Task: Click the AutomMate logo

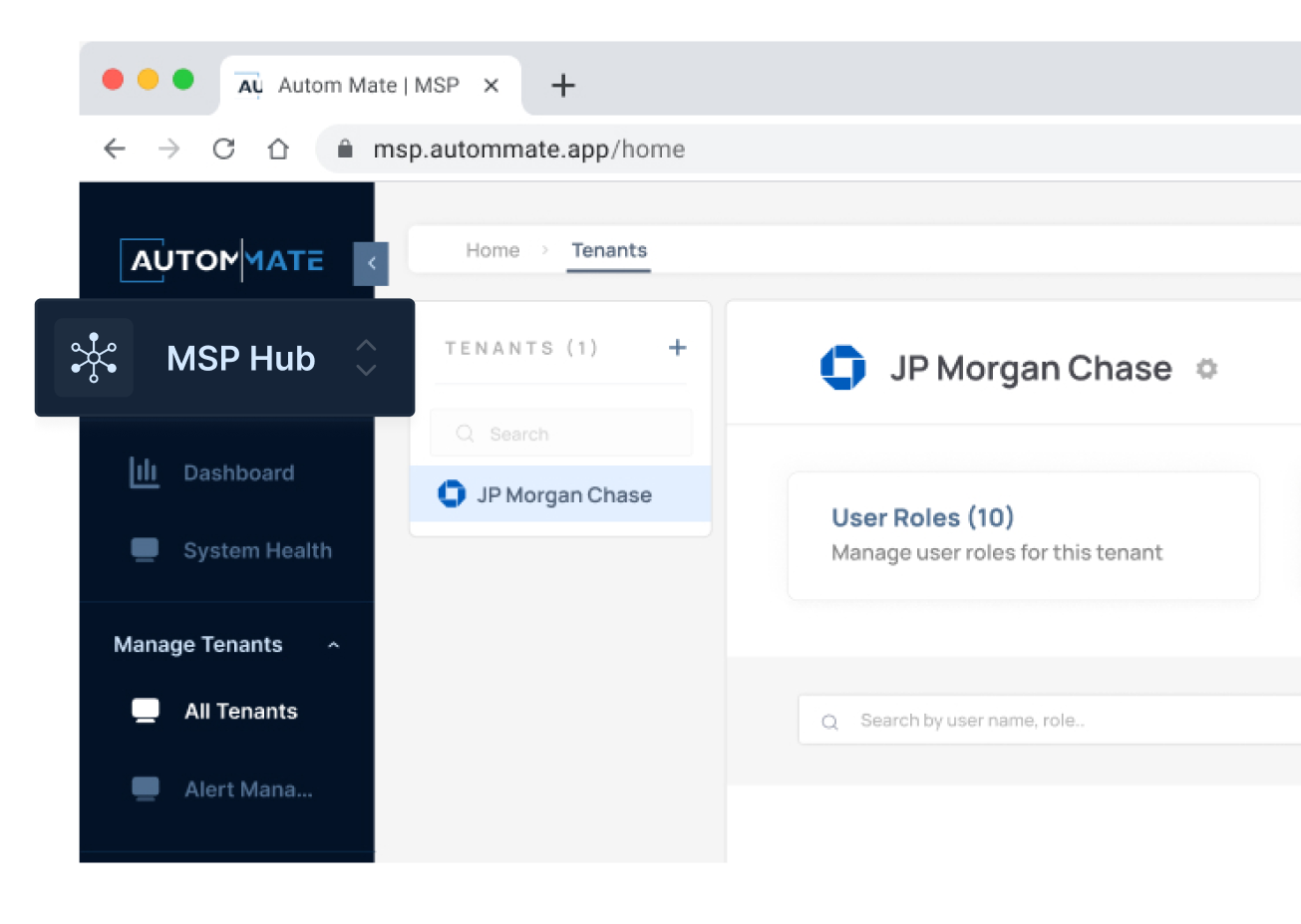Action: (x=222, y=260)
